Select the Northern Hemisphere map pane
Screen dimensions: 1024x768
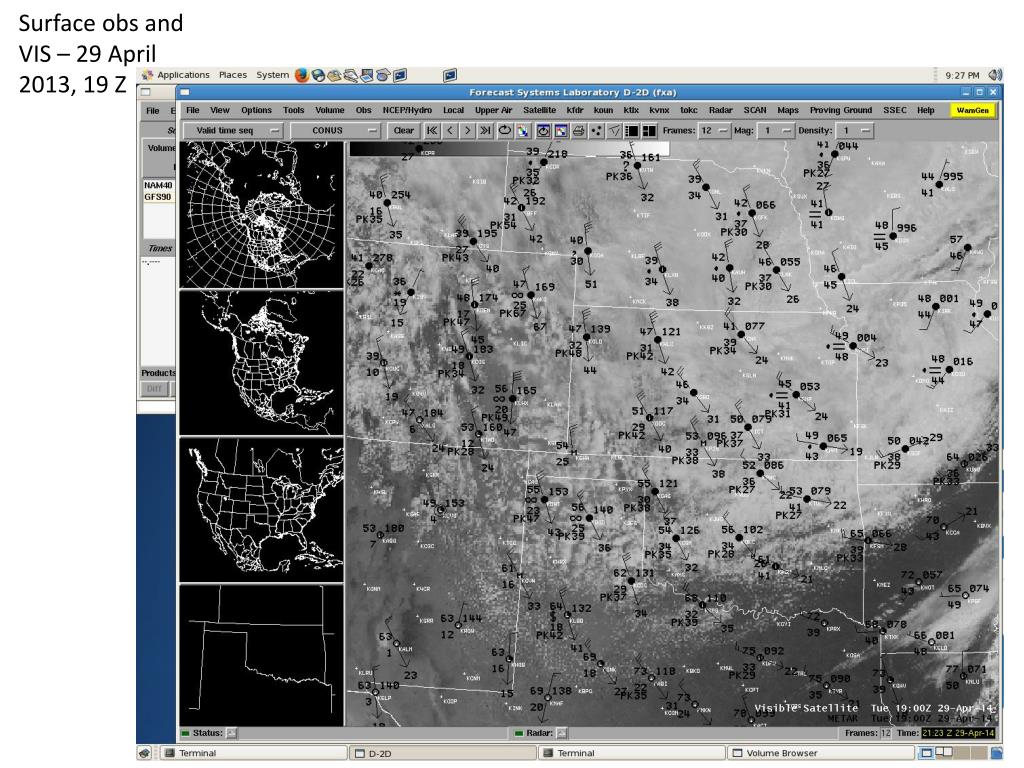click(261, 215)
